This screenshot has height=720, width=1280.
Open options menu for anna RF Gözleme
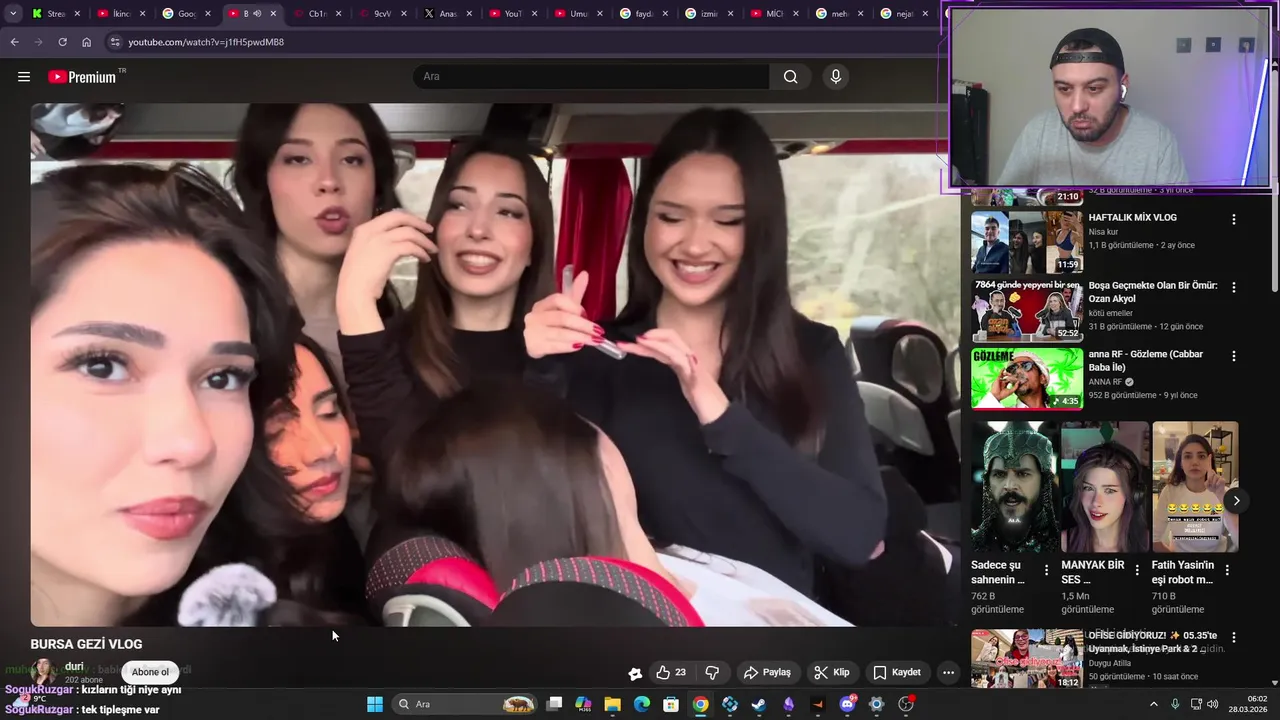pos(1233,356)
